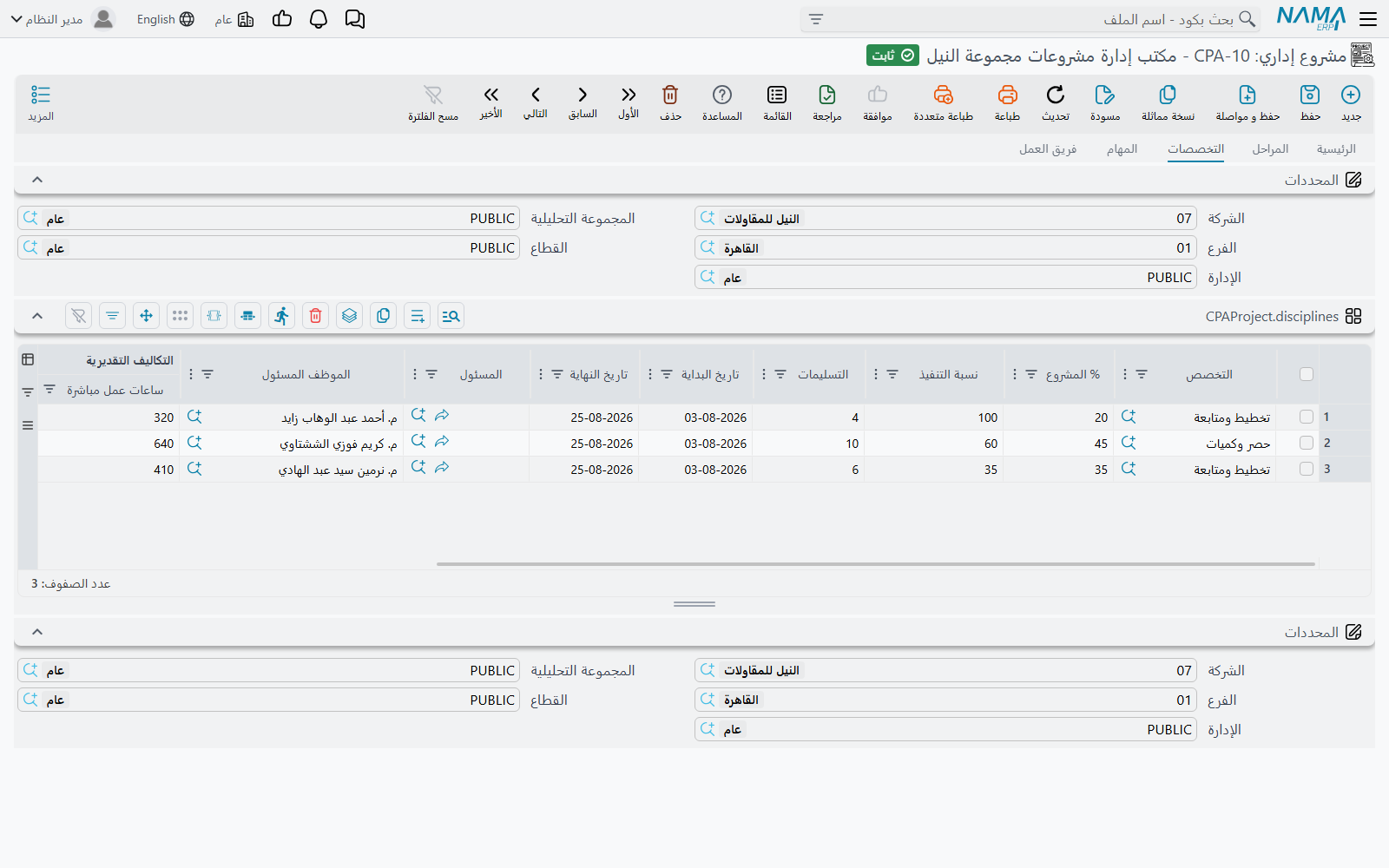Toggle the select-all checkbox in grid header
Screen dimensions: 1389x868
click(1307, 374)
